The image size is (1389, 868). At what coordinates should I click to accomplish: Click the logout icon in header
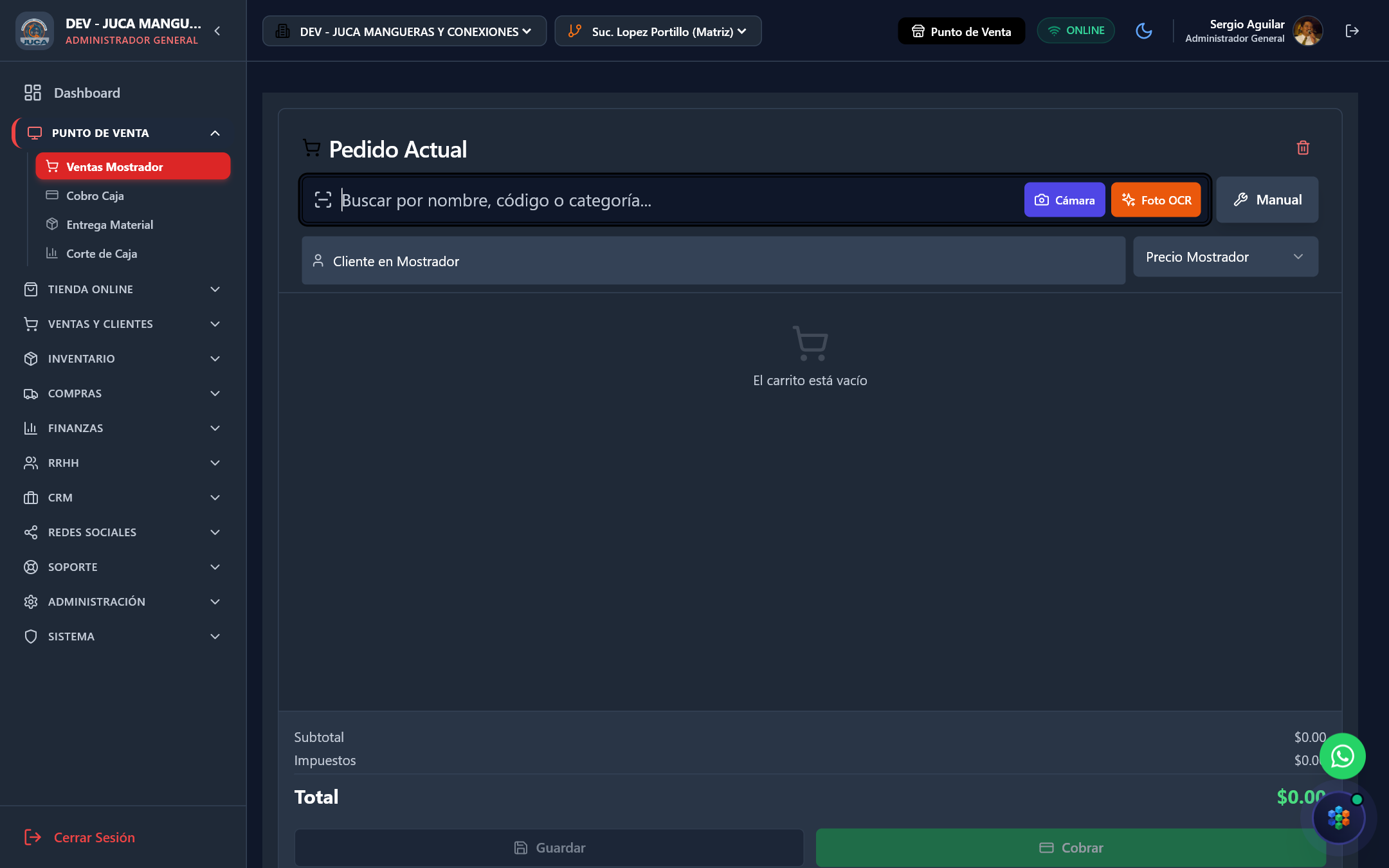(x=1352, y=31)
